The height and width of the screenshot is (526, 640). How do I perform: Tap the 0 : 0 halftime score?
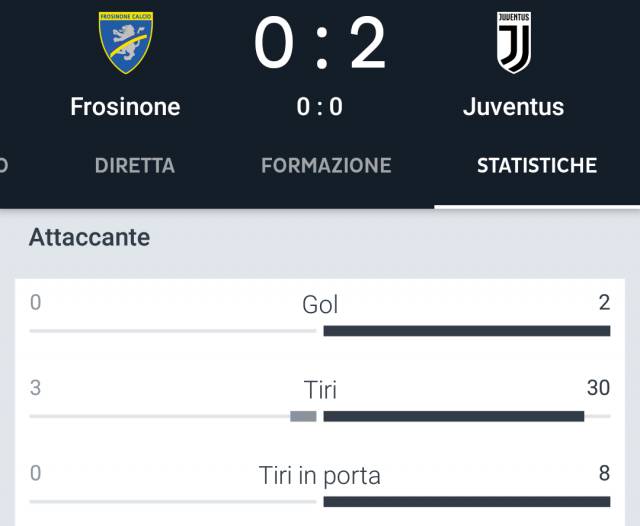click(x=320, y=107)
